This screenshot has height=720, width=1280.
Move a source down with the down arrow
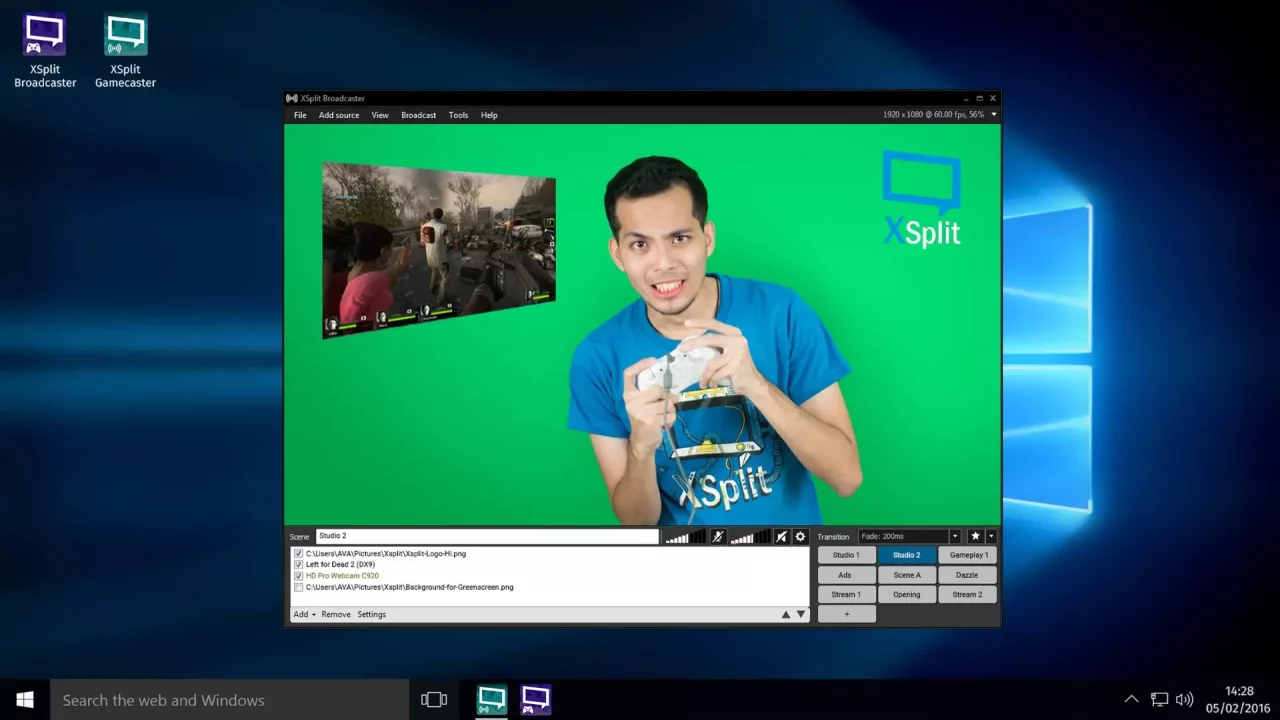800,614
